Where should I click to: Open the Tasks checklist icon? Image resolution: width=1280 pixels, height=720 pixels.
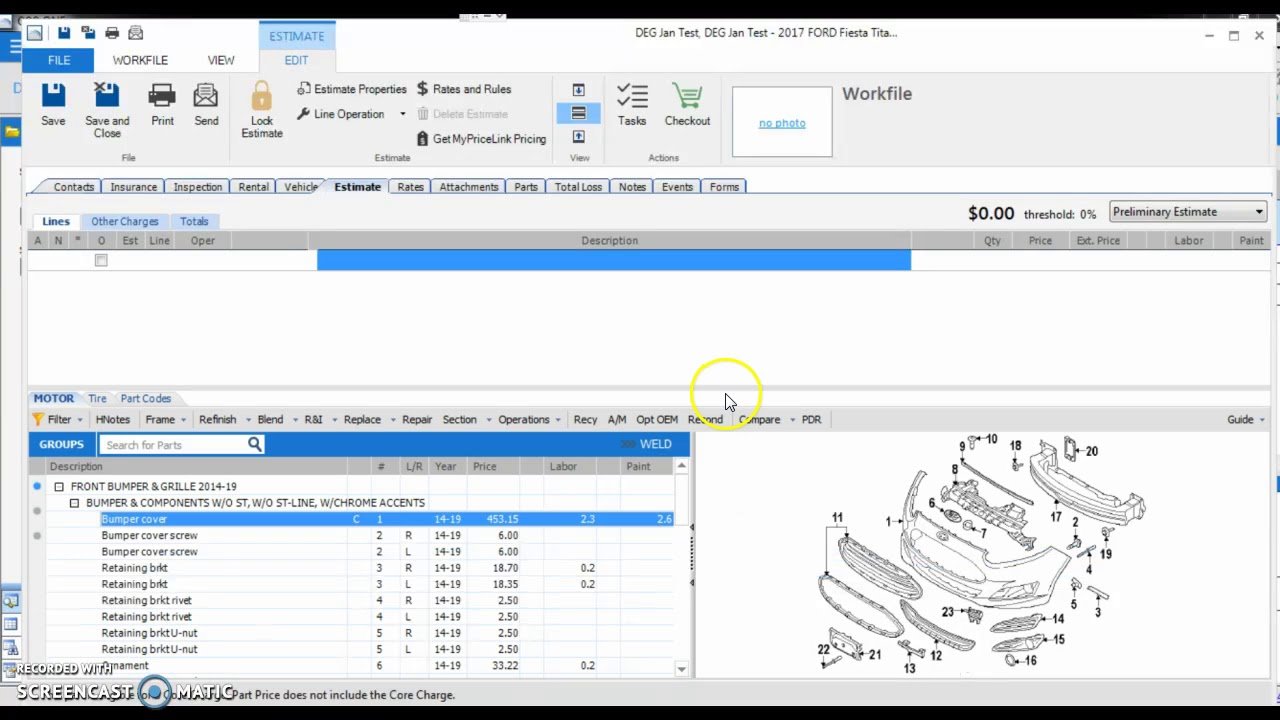coord(632,97)
